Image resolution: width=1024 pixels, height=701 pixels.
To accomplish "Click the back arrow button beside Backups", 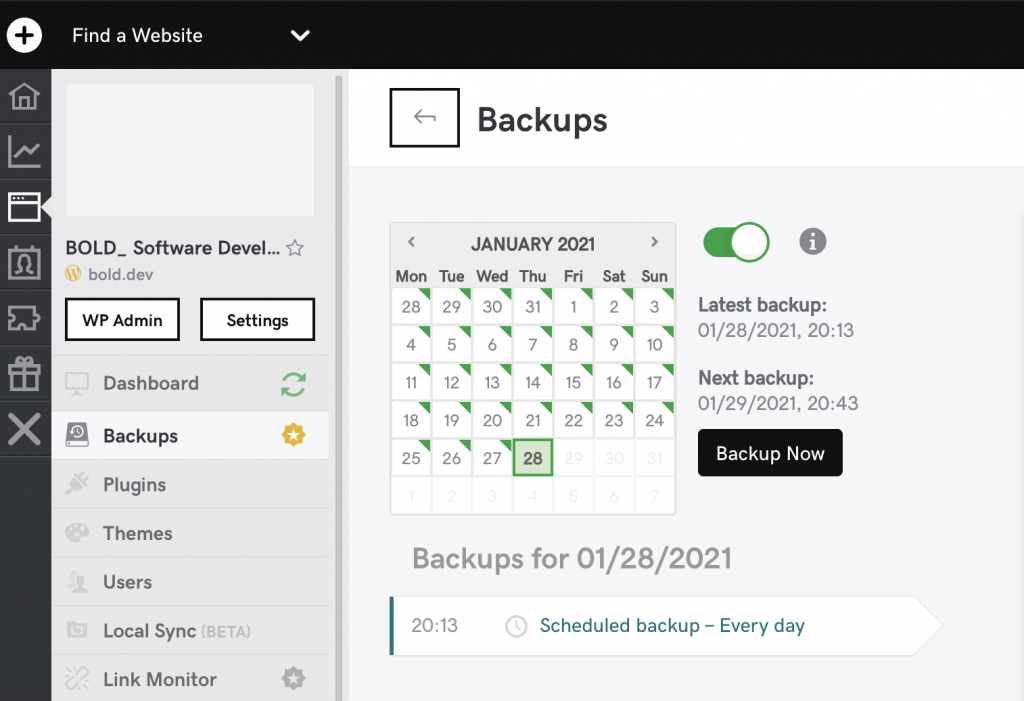I will (x=424, y=118).
